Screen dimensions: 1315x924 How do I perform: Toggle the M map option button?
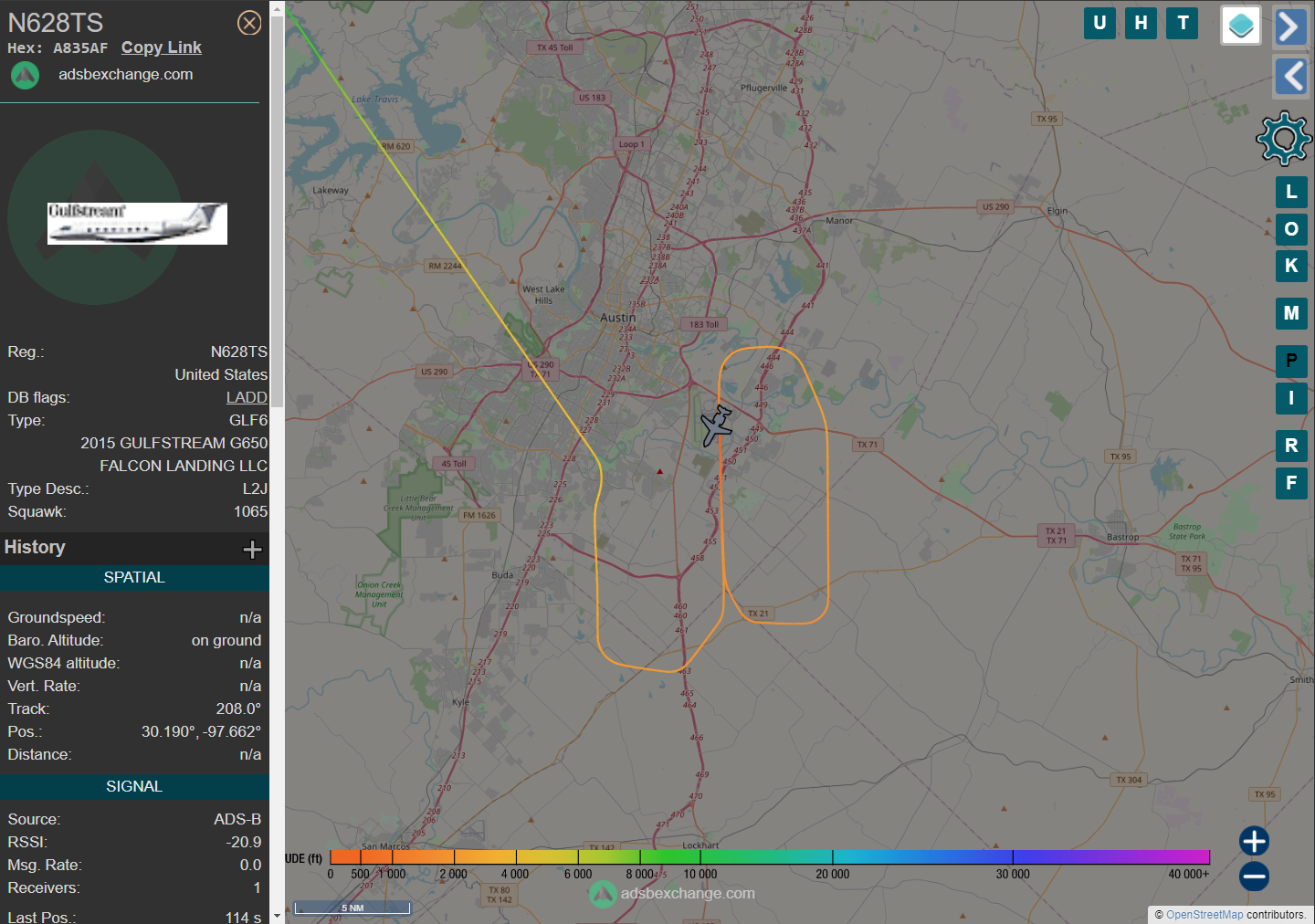click(x=1291, y=313)
